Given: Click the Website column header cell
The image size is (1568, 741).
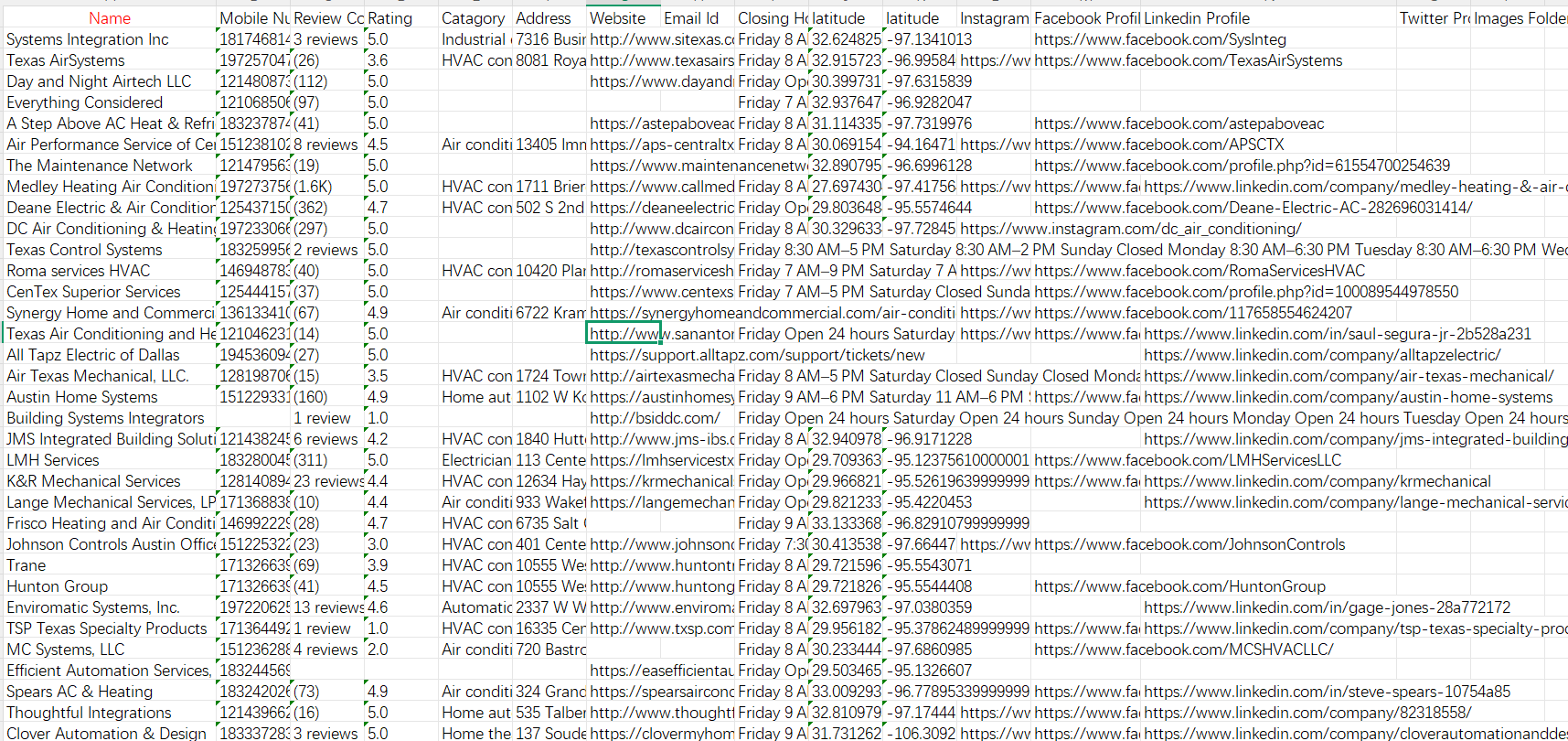Looking at the screenshot, I should point(617,18).
